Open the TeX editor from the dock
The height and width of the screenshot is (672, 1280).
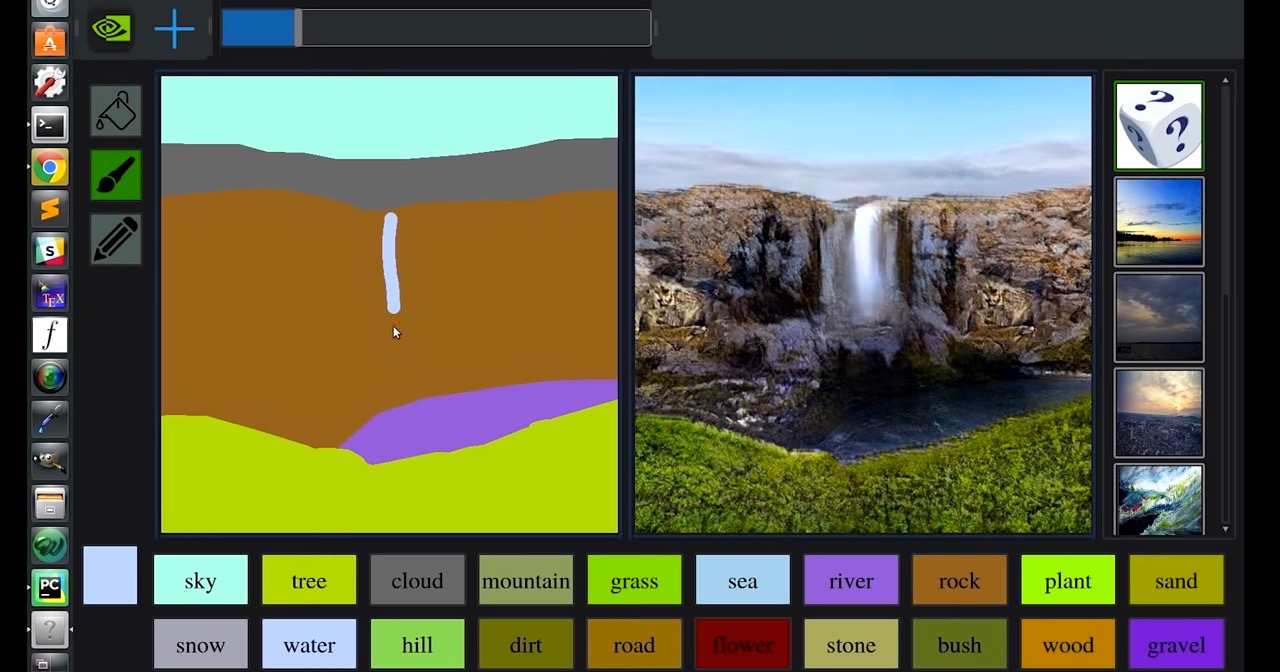pyautogui.click(x=49, y=293)
